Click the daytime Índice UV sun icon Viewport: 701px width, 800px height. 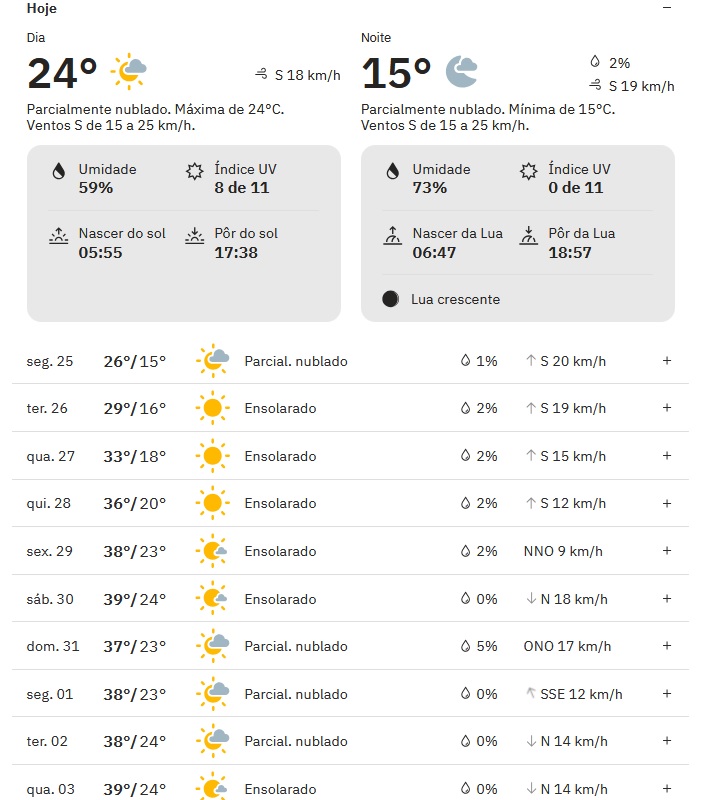(194, 171)
